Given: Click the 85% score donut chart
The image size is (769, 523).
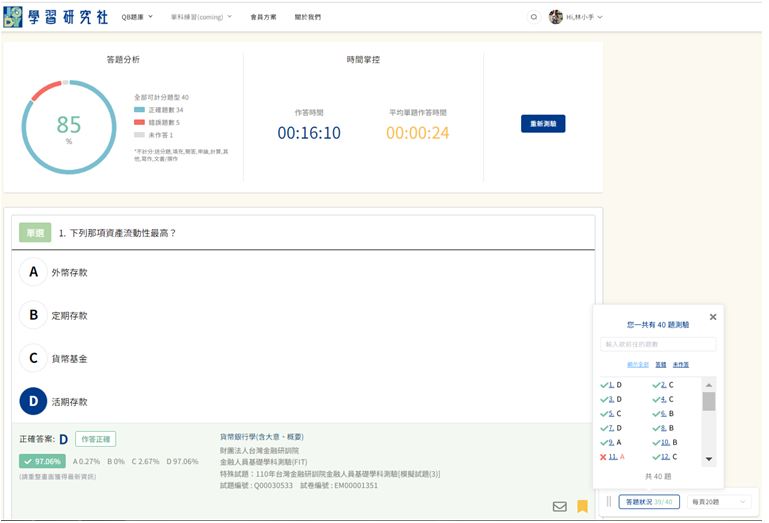Looking at the screenshot, I should coord(68,127).
